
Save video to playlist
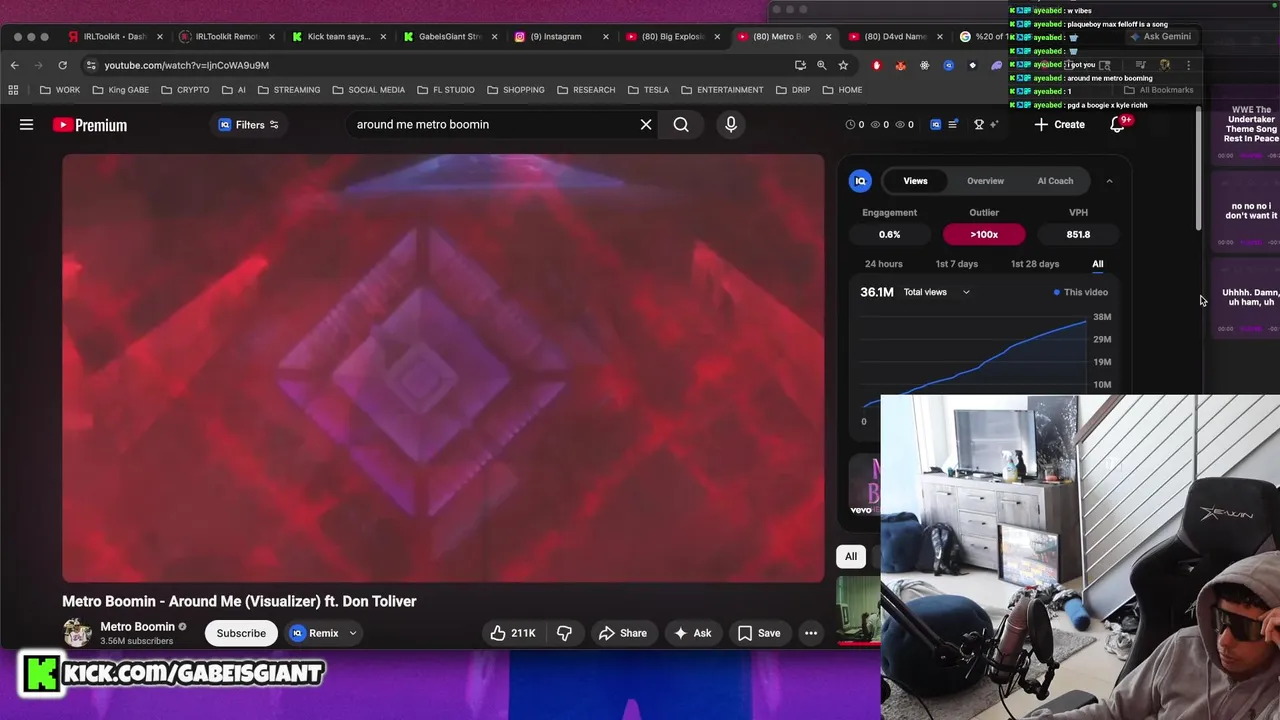(758, 633)
